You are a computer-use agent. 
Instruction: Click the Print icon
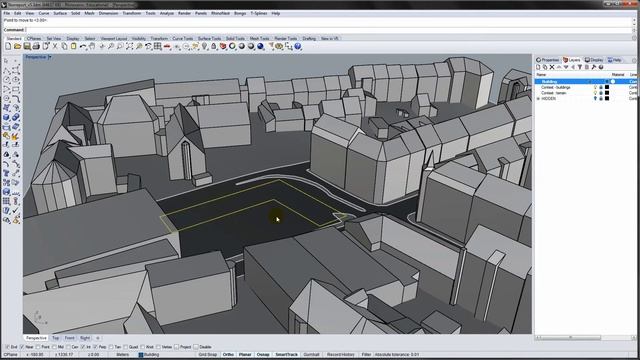point(36,47)
